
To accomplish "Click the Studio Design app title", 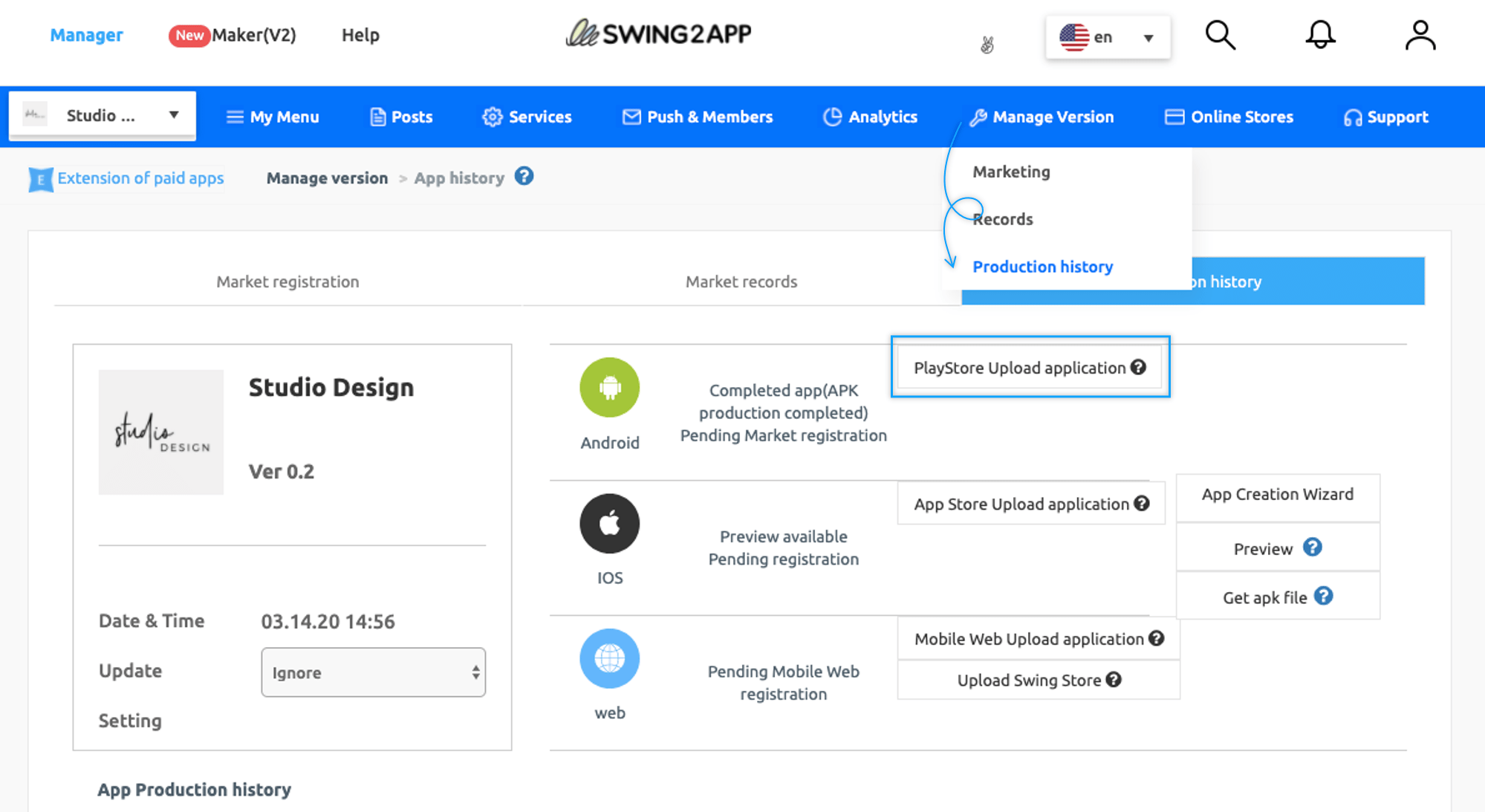I will pos(331,387).
